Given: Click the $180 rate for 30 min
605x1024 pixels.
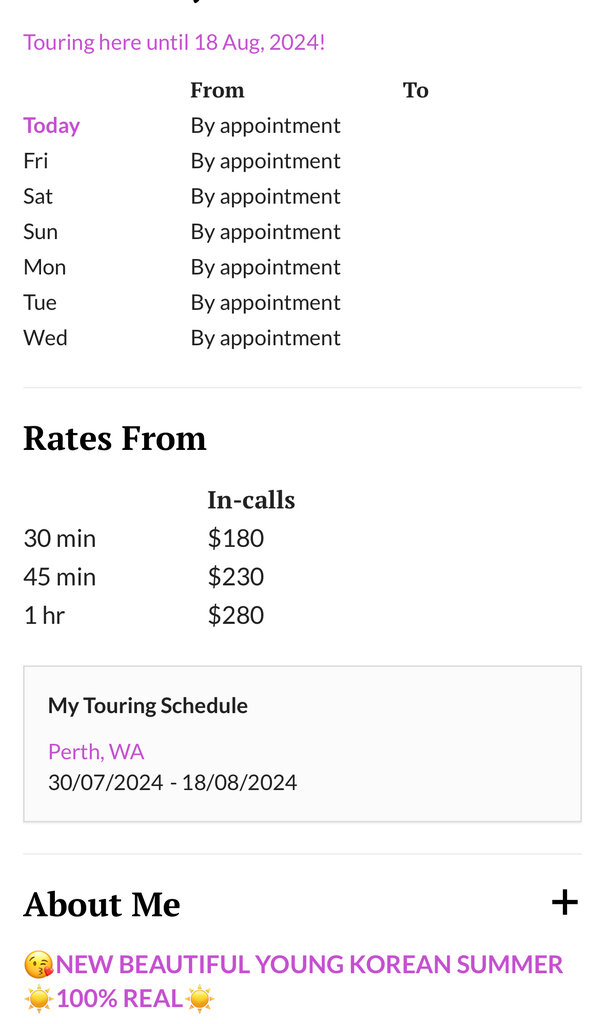Looking at the screenshot, I should (x=235, y=538).
